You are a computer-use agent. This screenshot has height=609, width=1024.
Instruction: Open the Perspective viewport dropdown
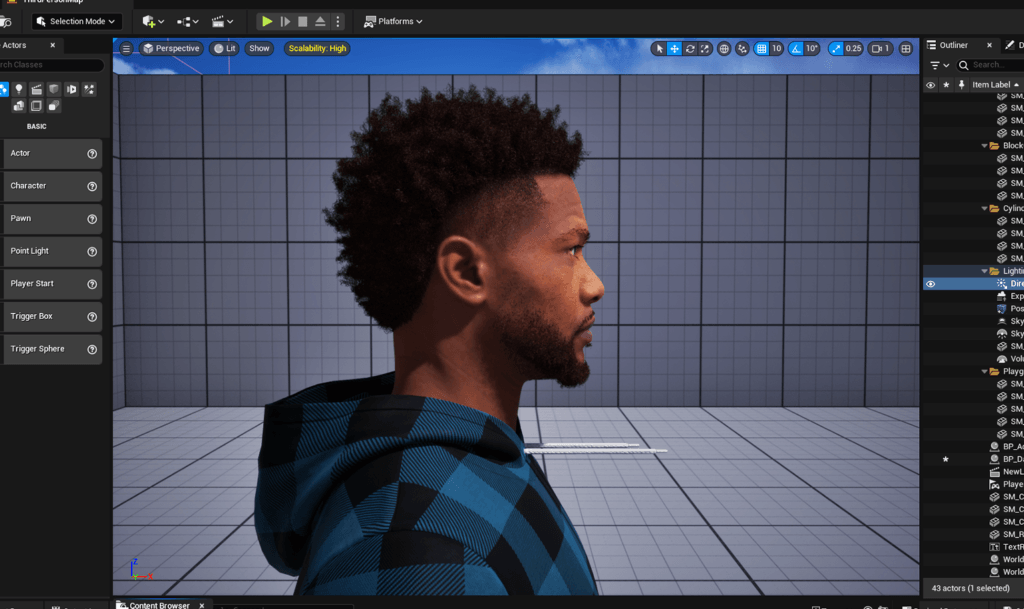click(170, 47)
